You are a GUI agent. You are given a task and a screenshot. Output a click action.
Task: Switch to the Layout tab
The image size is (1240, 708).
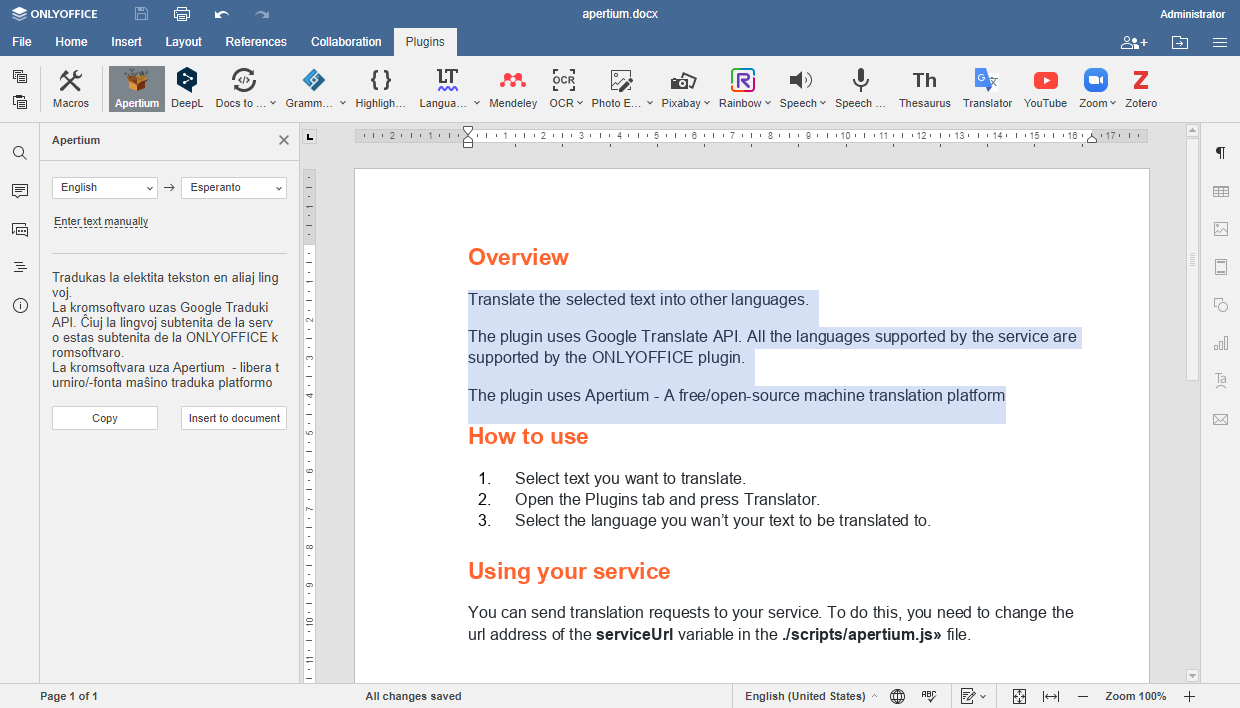[x=184, y=42]
